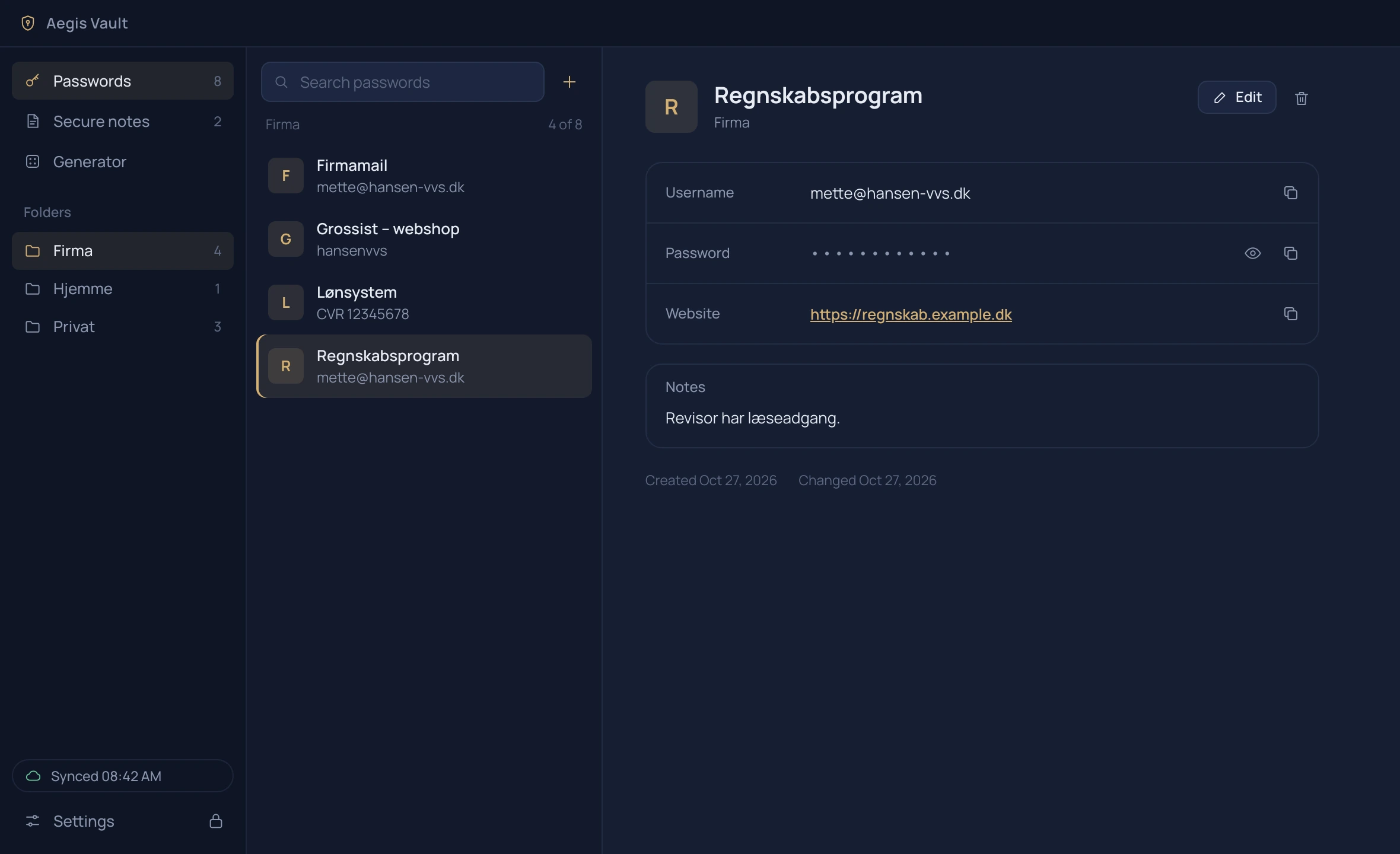Delete entry with trash icon
The height and width of the screenshot is (854, 1400).
(x=1302, y=98)
